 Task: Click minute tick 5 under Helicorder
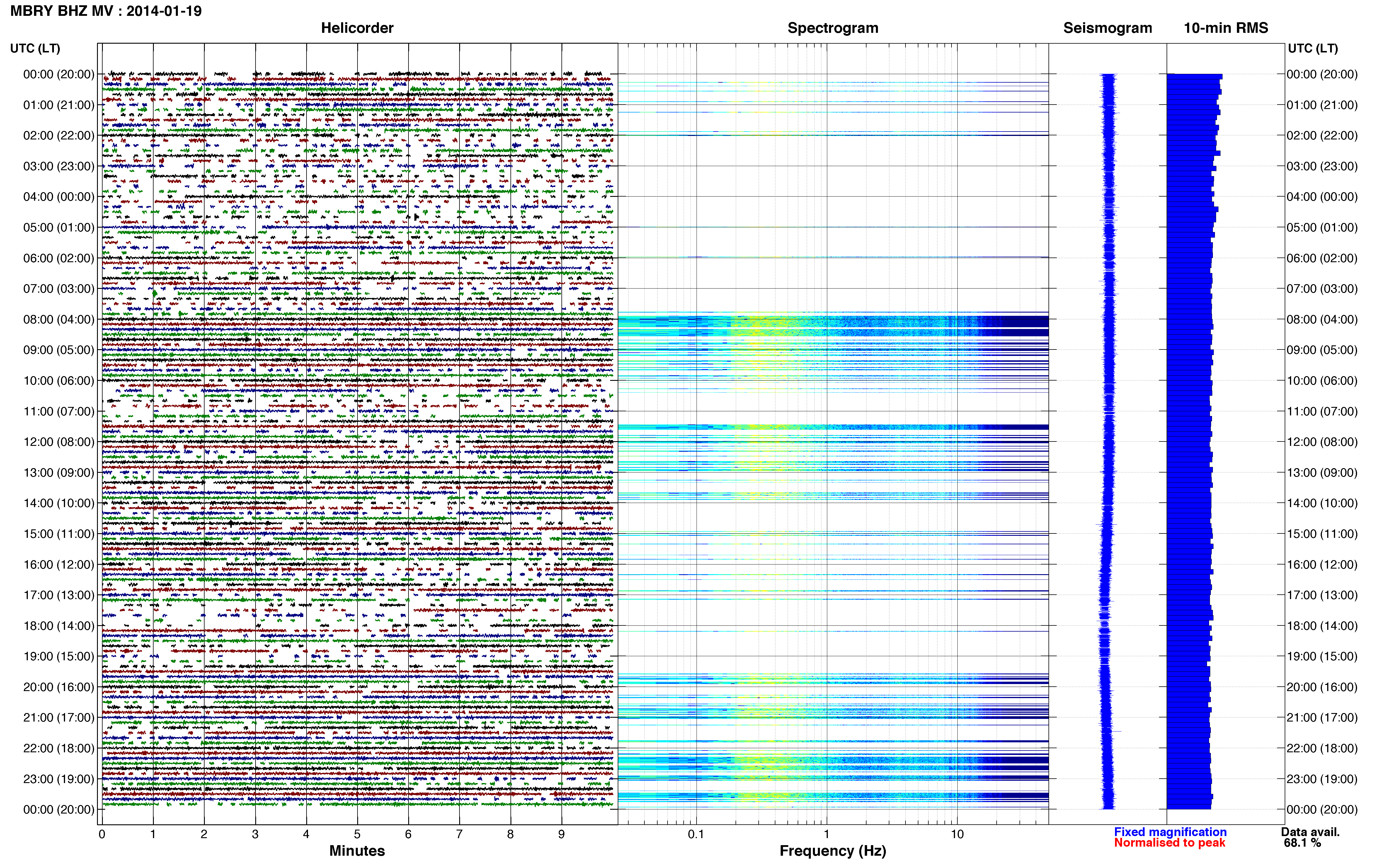point(357,834)
